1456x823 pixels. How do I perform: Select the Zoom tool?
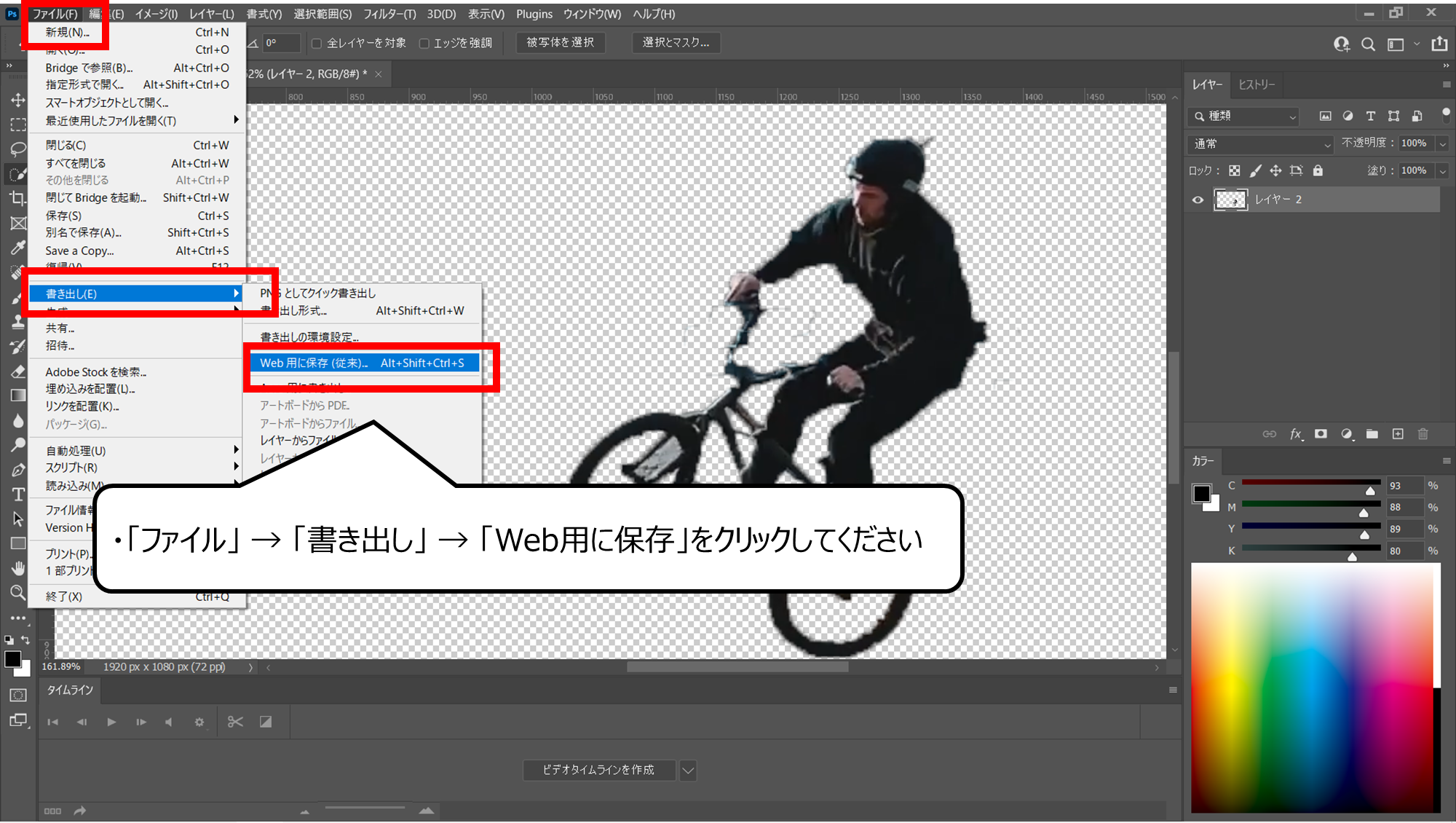[17, 593]
